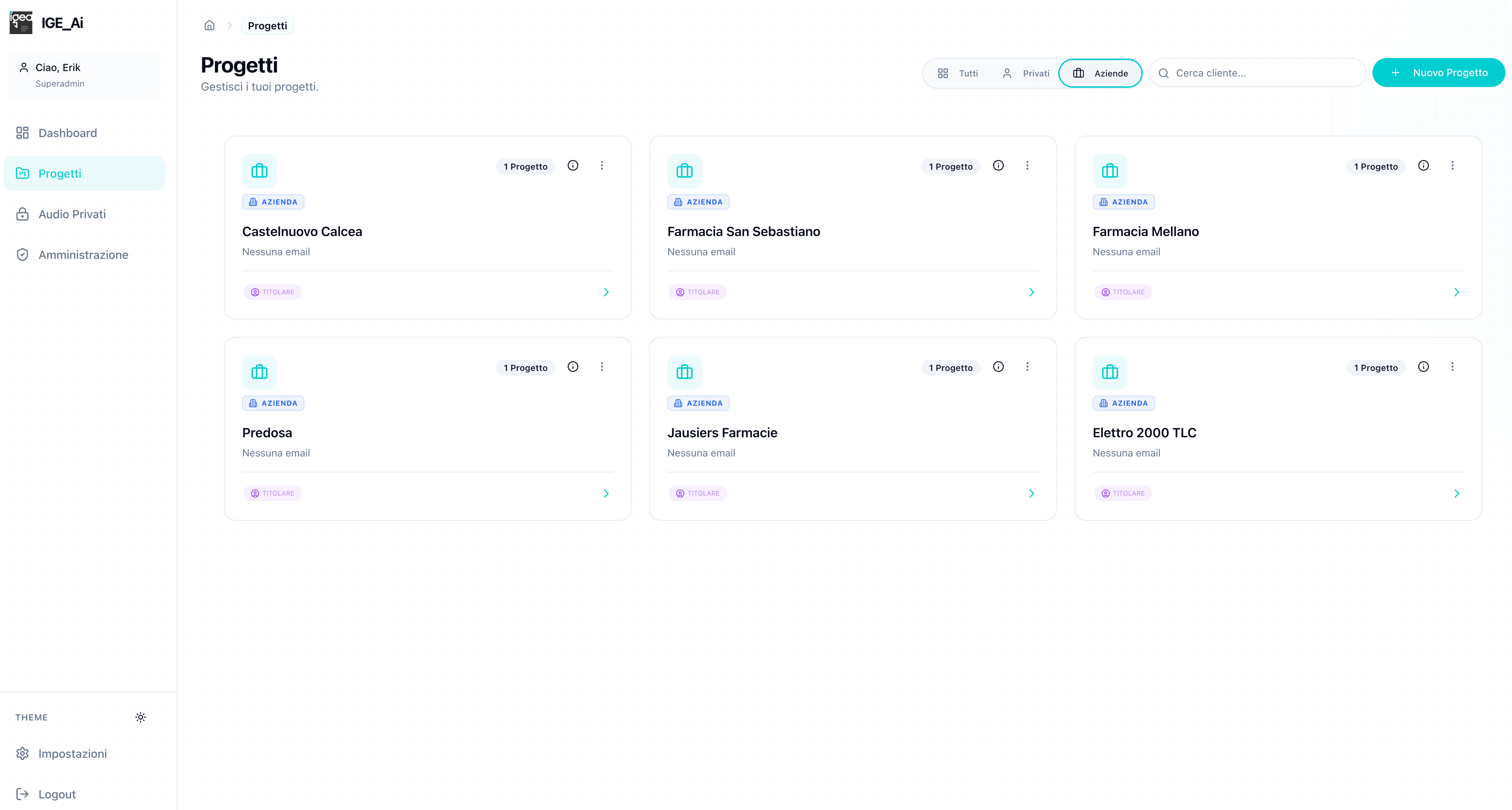Viewport: 1512px width, 810px height.
Task: Click 1 Progetto badge on Predosa
Action: point(526,368)
